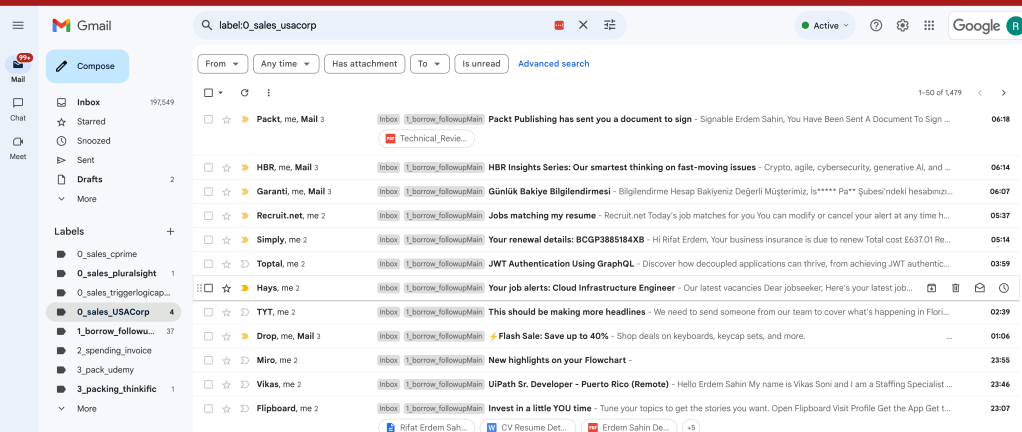
Task: Open the CV Resume Det... attachment chip
Action: 528,428
